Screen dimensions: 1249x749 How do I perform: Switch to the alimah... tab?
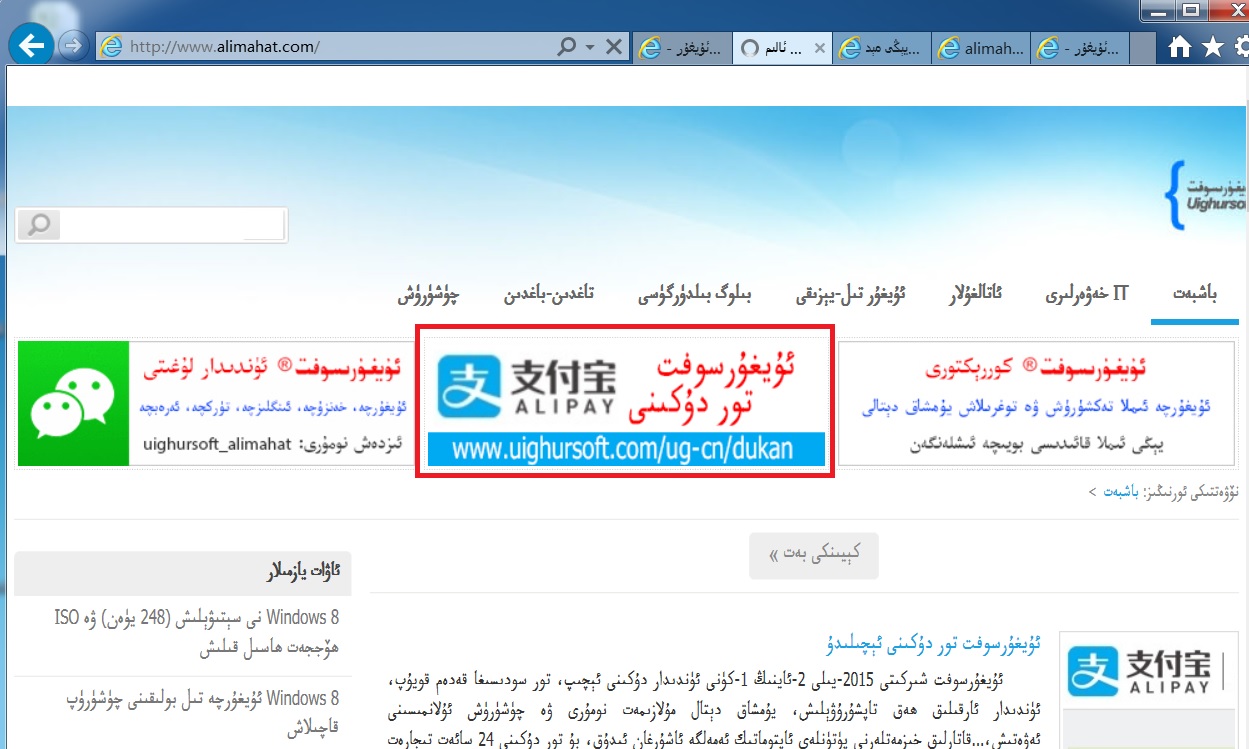(981, 48)
